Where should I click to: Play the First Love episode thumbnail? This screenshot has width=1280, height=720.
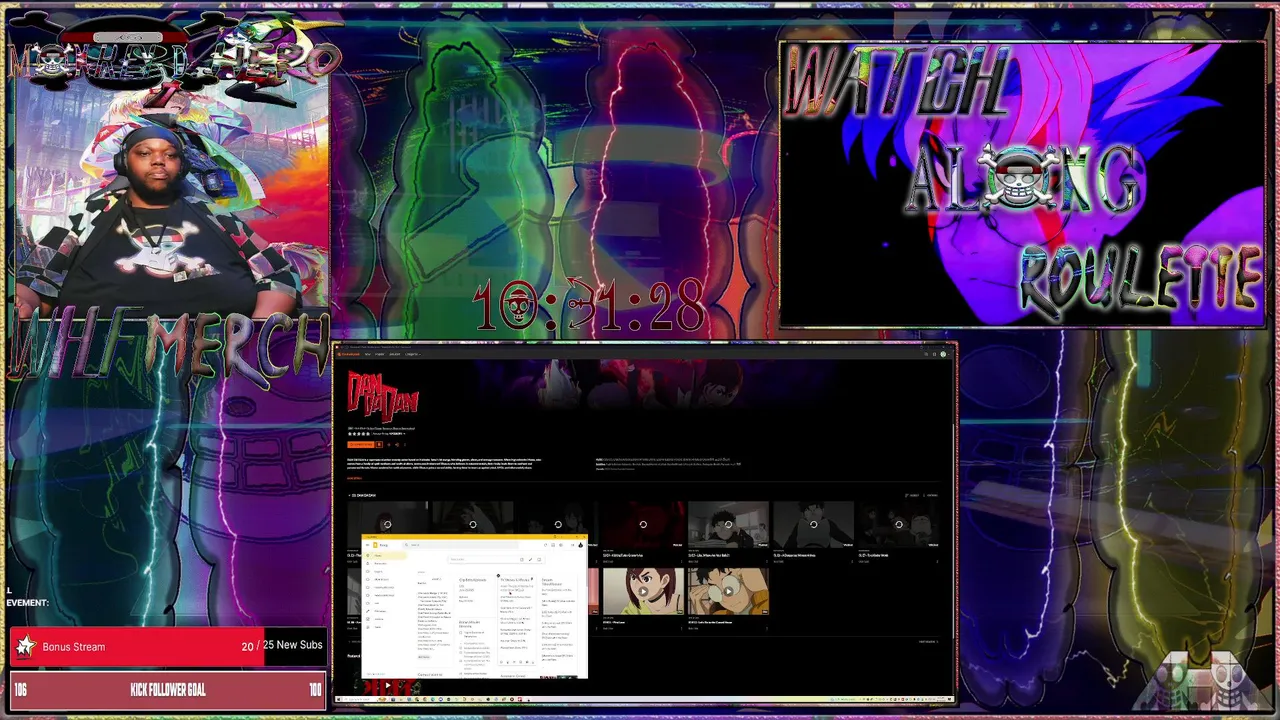tap(643, 591)
